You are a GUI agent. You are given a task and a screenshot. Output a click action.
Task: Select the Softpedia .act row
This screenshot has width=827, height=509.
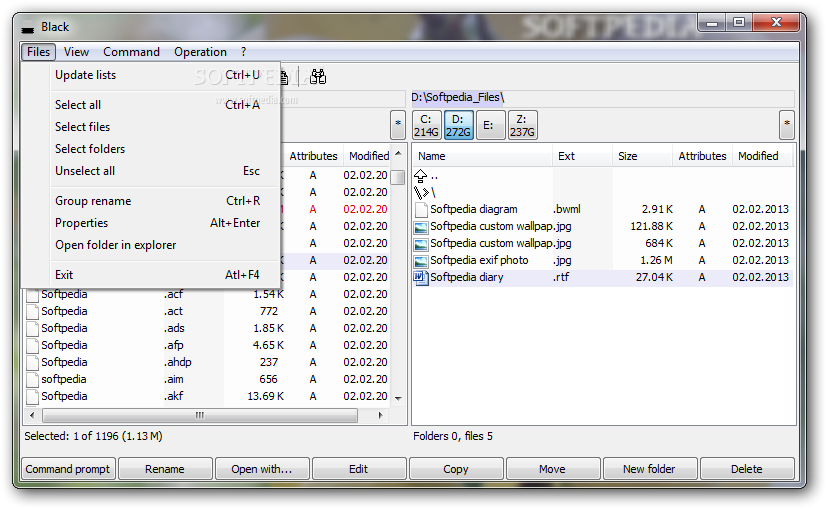click(207, 312)
